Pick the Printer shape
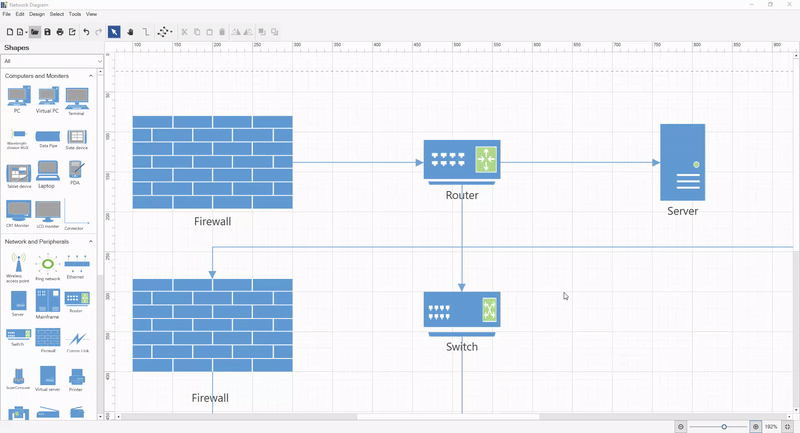The image size is (800, 433). click(76, 377)
